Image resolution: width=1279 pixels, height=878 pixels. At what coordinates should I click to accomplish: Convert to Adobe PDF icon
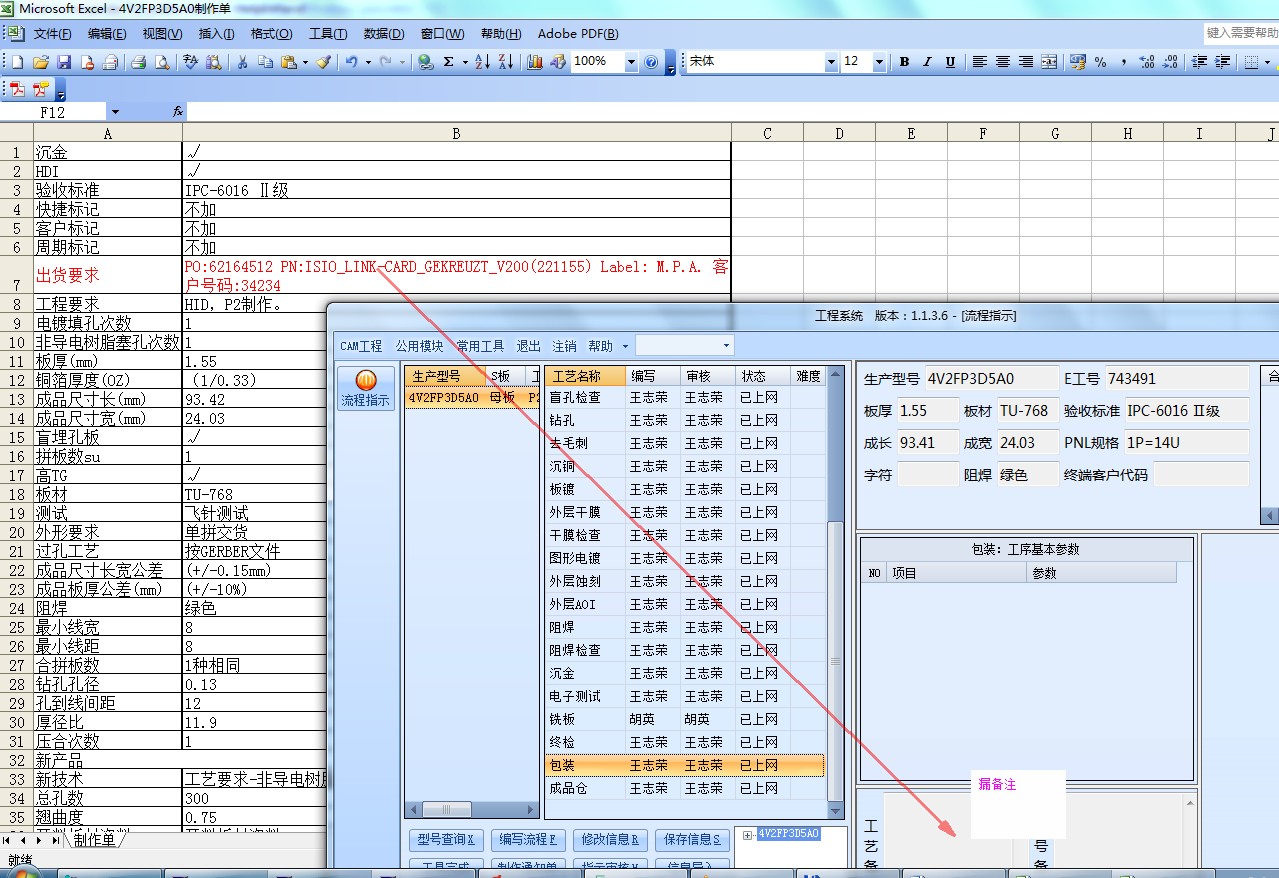coord(17,89)
